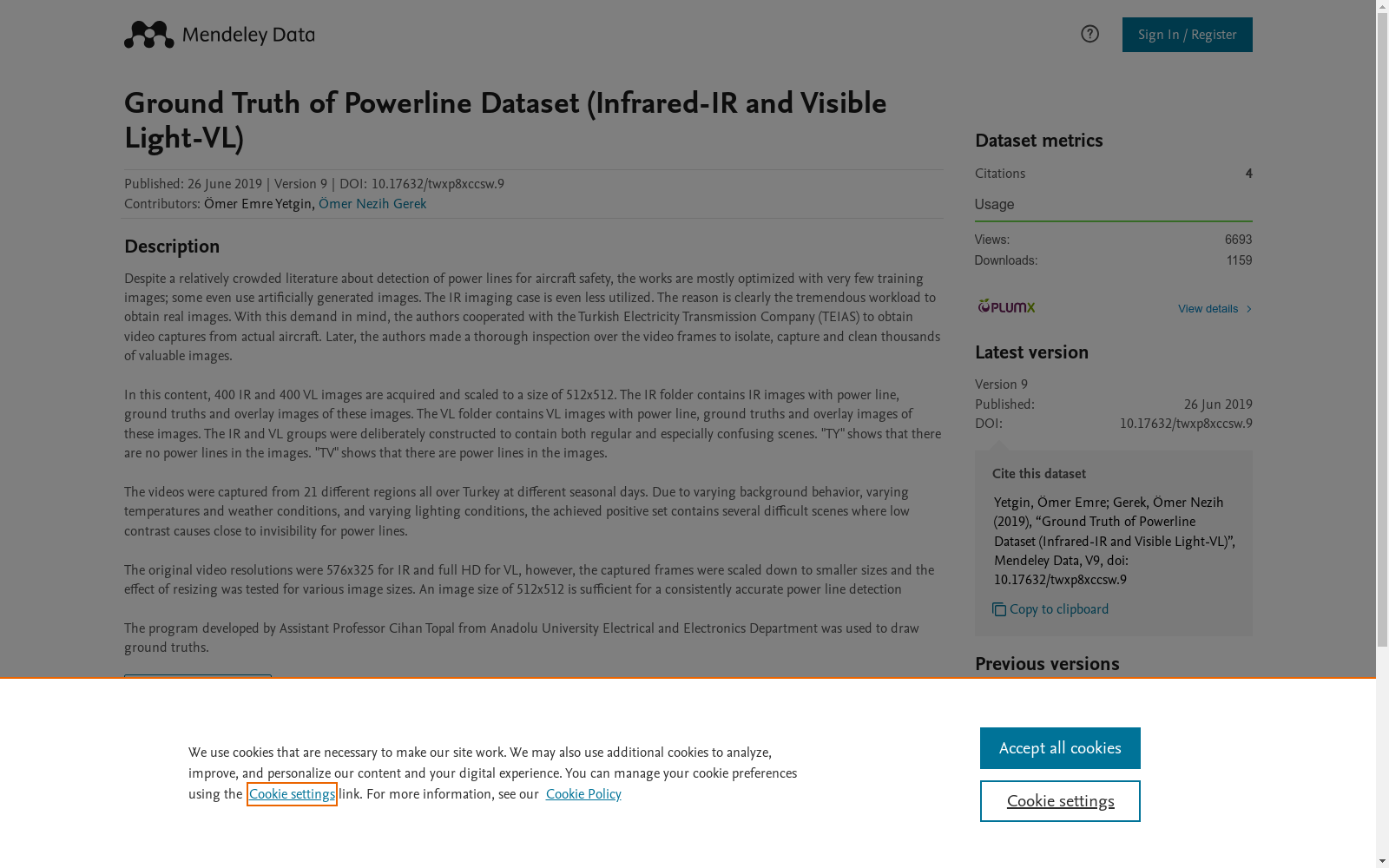Click Copy to clipboard citation link
The width and height of the screenshot is (1389, 868).
1058,609
